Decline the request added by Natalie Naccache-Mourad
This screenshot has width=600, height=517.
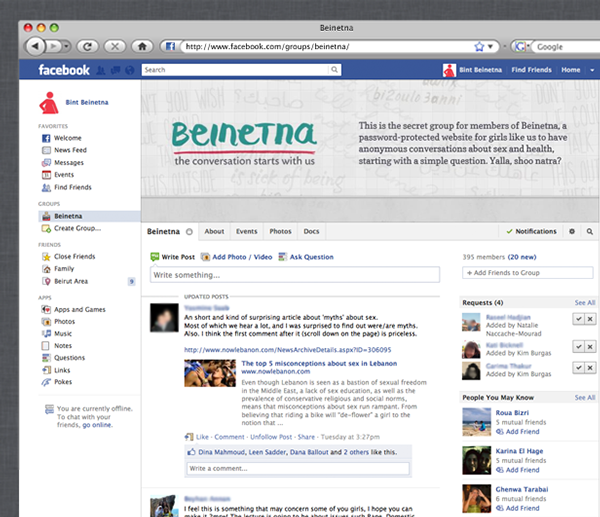tap(590, 319)
